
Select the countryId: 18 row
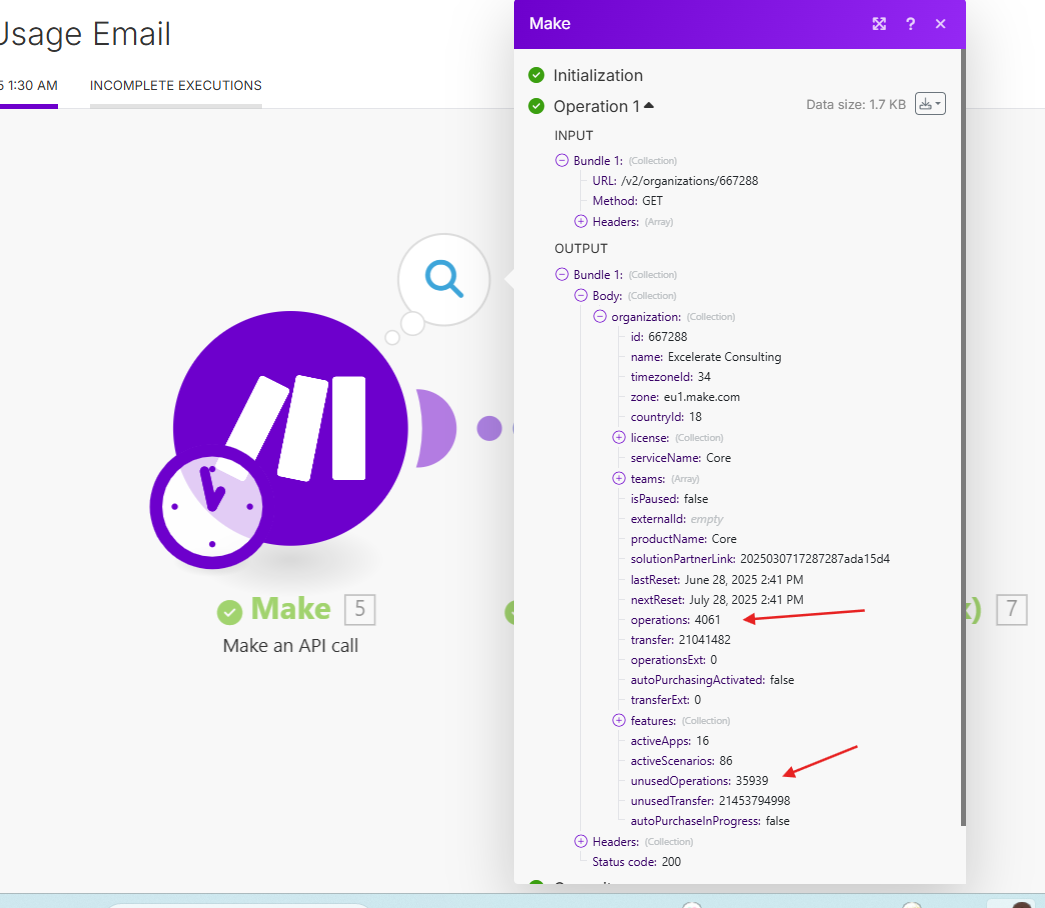tap(666, 417)
